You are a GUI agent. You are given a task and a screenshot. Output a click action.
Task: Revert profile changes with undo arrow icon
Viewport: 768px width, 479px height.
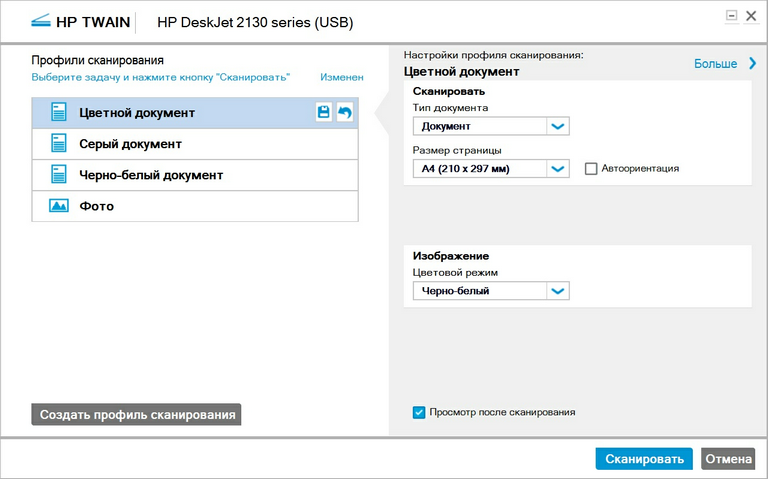(345, 112)
